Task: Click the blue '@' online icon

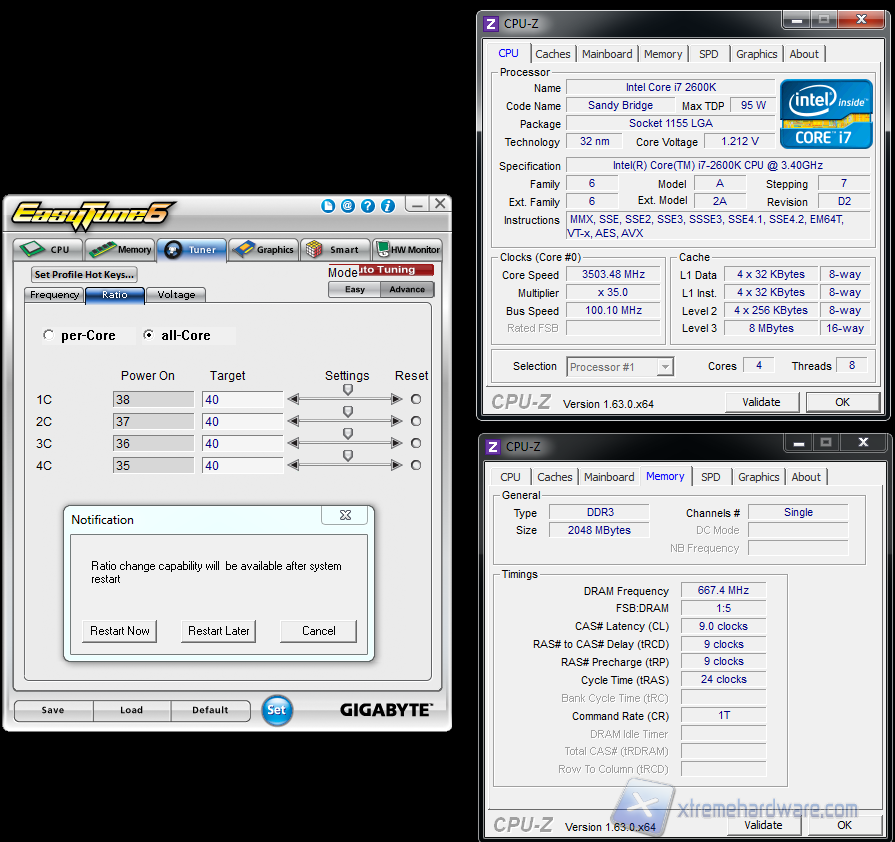Action: [347, 206]
